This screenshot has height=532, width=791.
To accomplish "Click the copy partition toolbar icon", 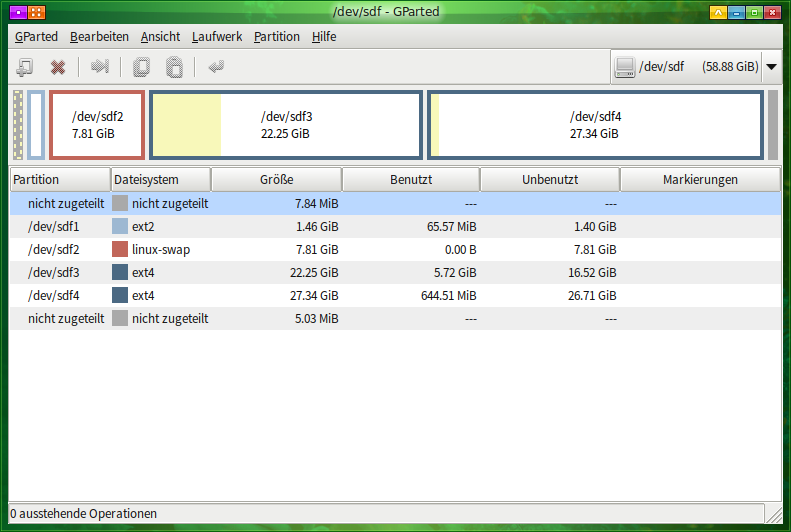I will click(141, 68).
